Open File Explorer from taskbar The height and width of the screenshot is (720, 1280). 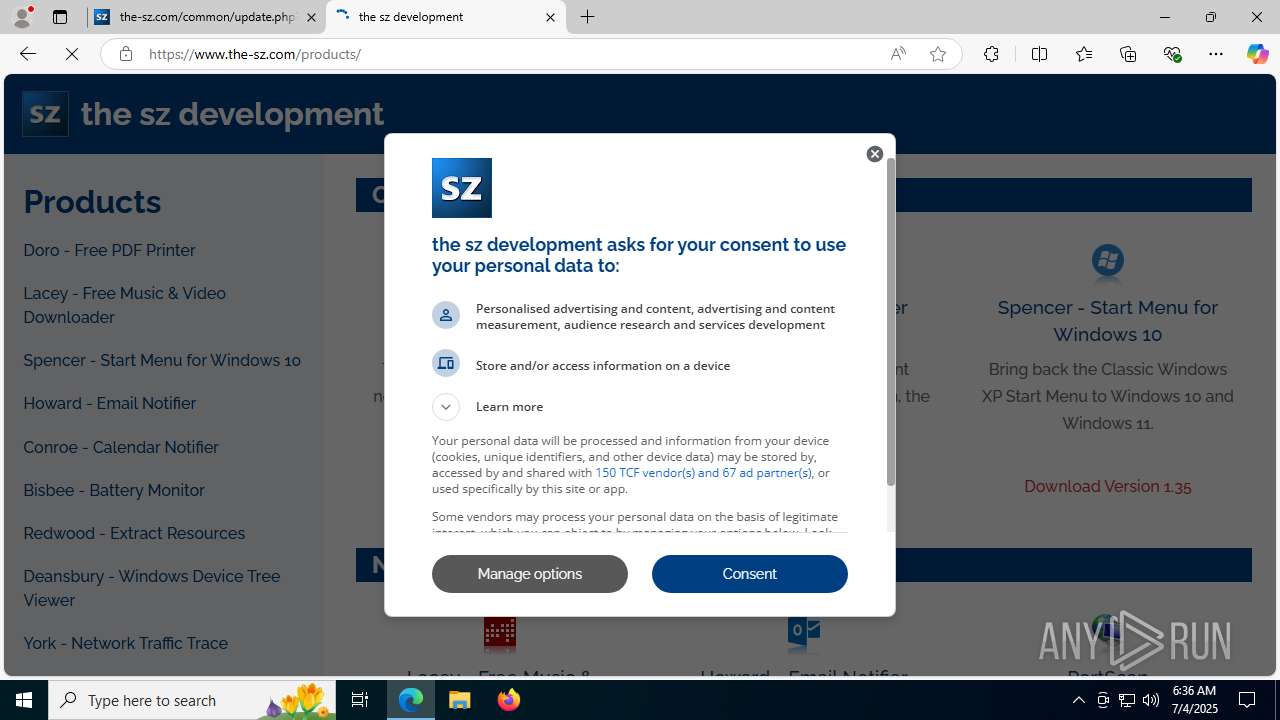(x=460, y=700)
